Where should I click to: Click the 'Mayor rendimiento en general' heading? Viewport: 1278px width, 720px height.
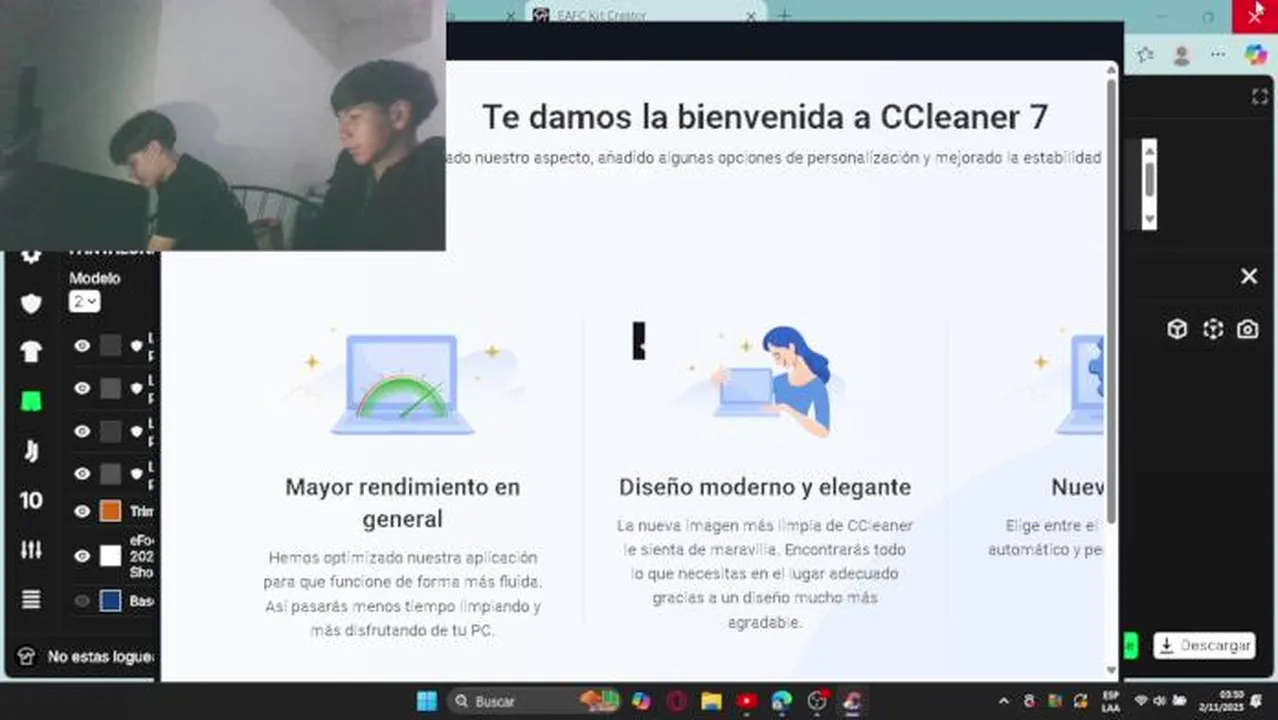click(x=403, y=503)
